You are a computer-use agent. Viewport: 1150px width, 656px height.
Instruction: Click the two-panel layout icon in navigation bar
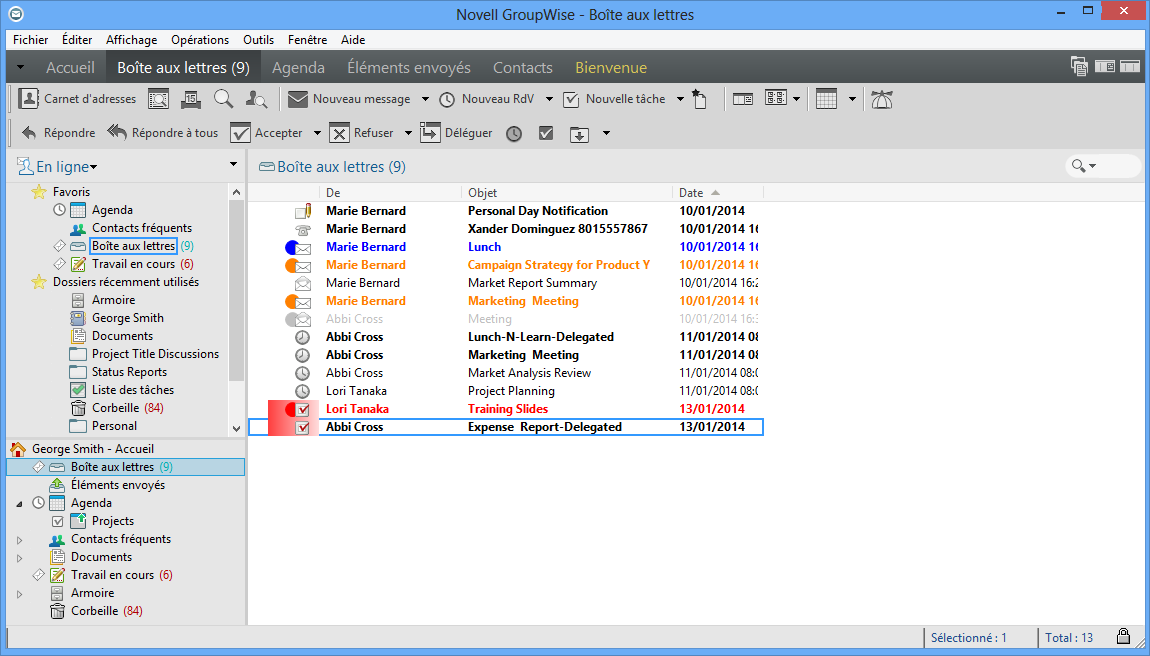1105,67
